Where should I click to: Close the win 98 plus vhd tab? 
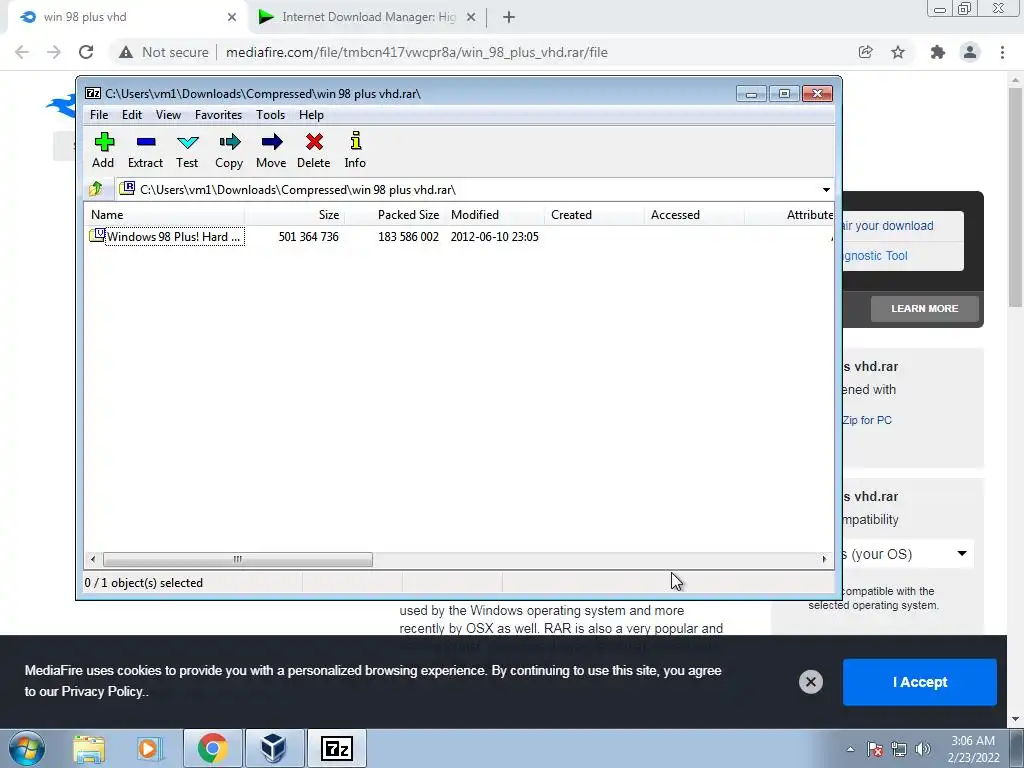[x=232, y=17]
